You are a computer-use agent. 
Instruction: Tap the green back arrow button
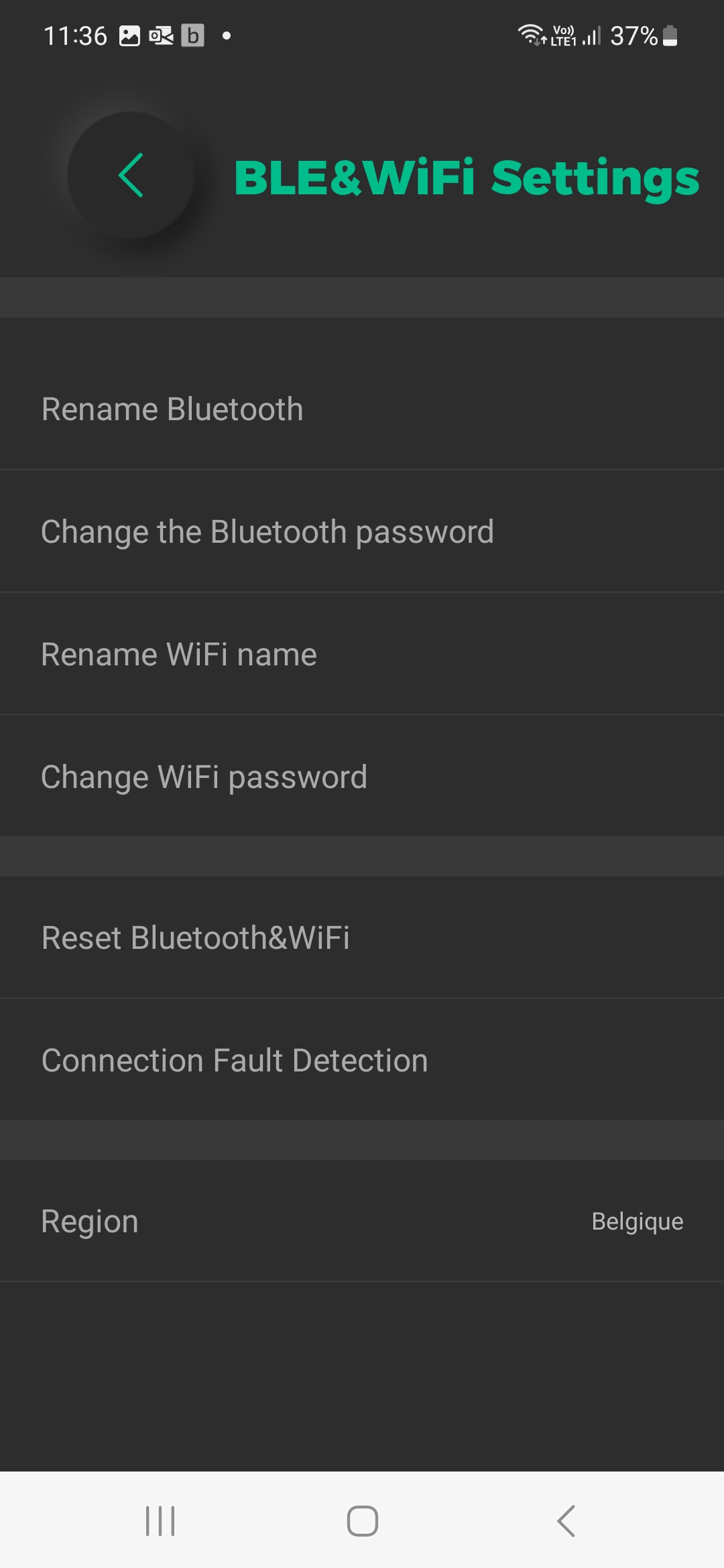coord(131,175)
